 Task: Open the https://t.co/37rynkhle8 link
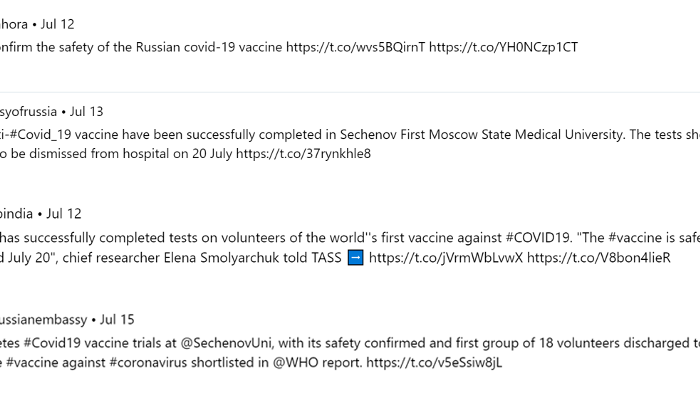click(304, 154)
